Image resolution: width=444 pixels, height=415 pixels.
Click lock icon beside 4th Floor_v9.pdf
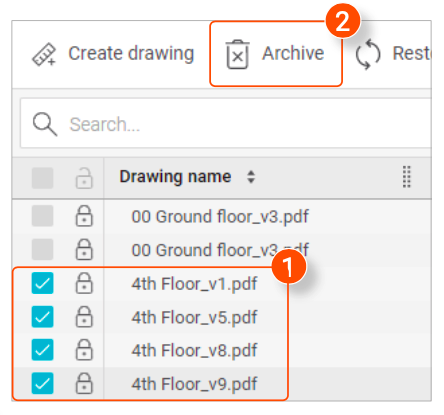pos(84,383)
